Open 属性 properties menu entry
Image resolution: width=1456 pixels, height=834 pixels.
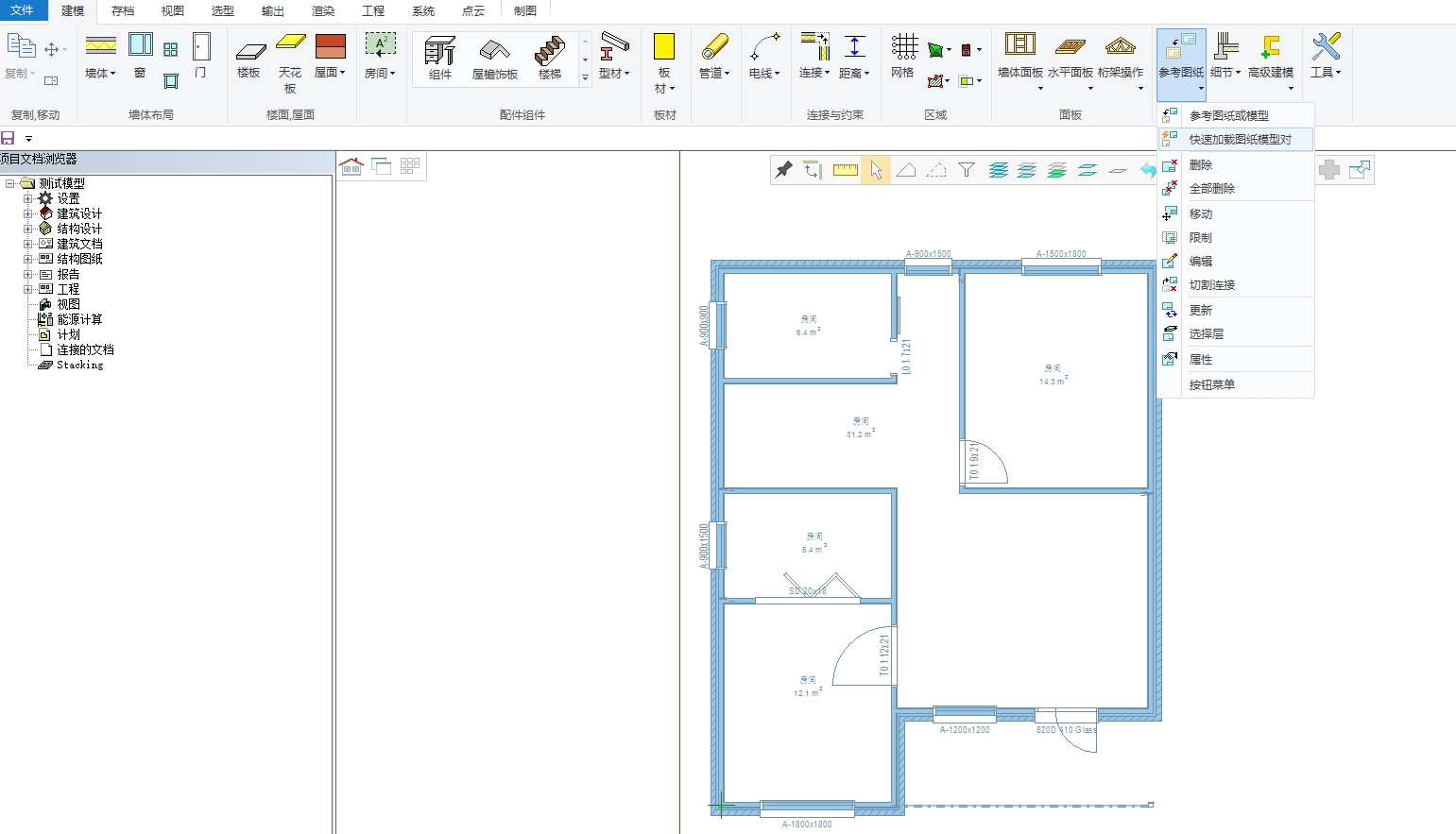1236,359
